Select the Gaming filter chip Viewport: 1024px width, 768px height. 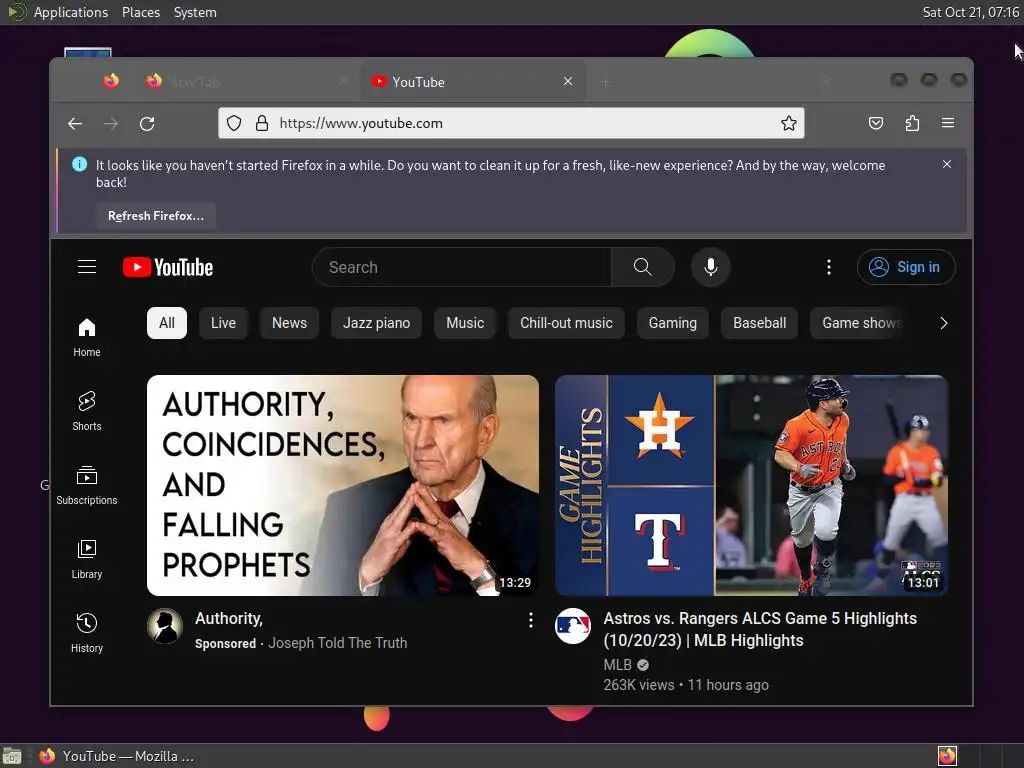(673, 323)
